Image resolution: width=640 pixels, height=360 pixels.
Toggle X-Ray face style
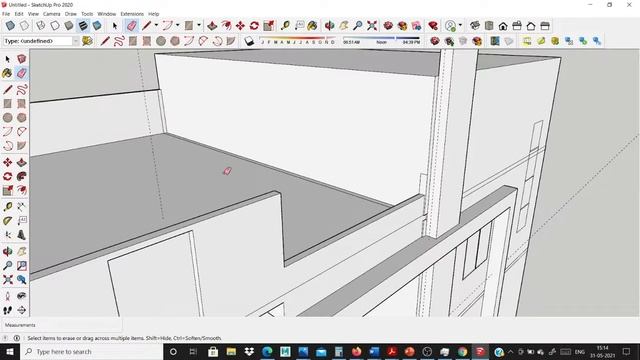coord(10,26)
